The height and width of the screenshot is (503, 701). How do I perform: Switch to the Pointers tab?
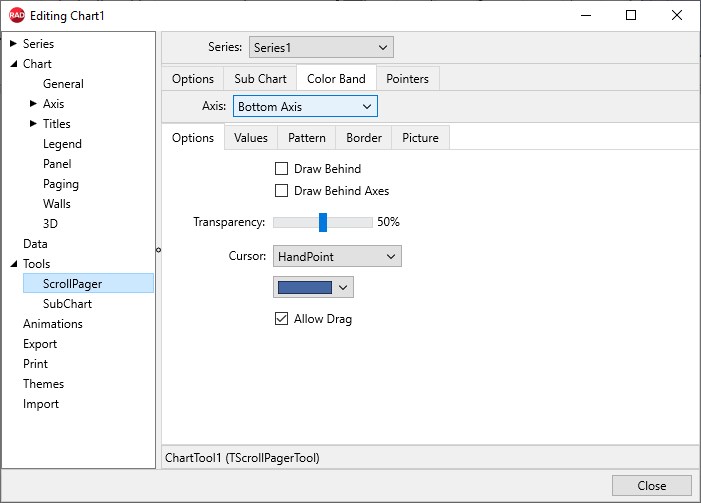(x=407, y=79)
